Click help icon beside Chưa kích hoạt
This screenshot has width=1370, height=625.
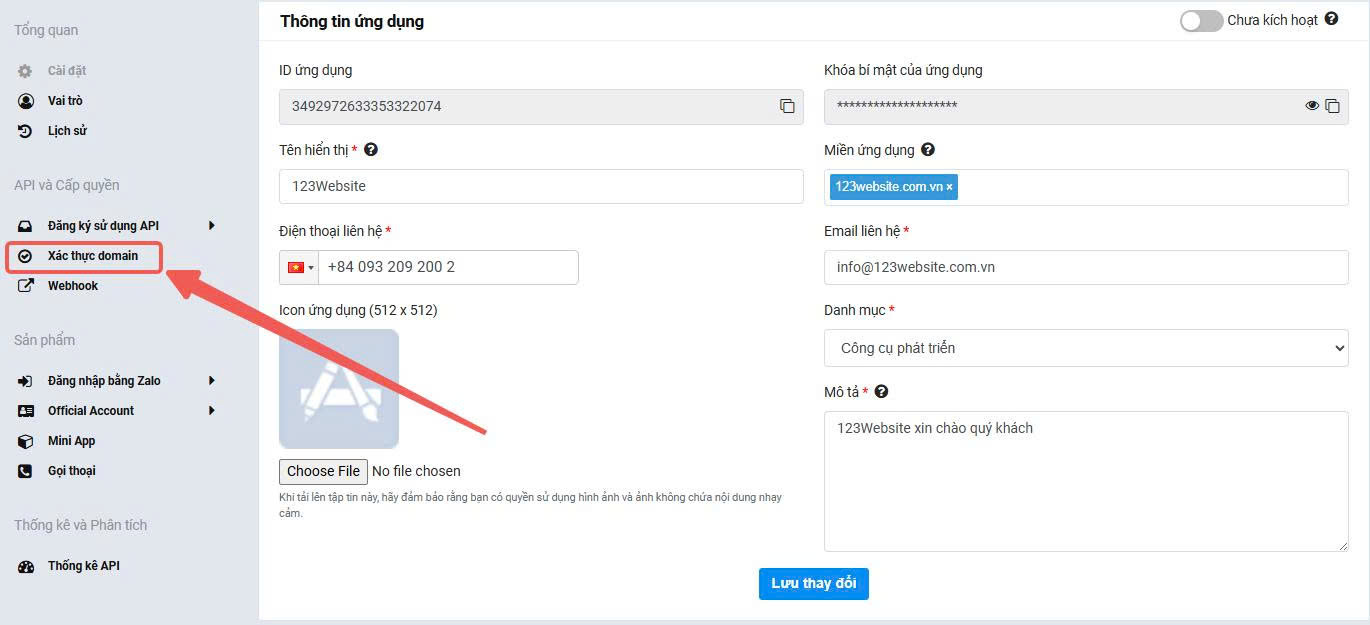(1331, 19)
